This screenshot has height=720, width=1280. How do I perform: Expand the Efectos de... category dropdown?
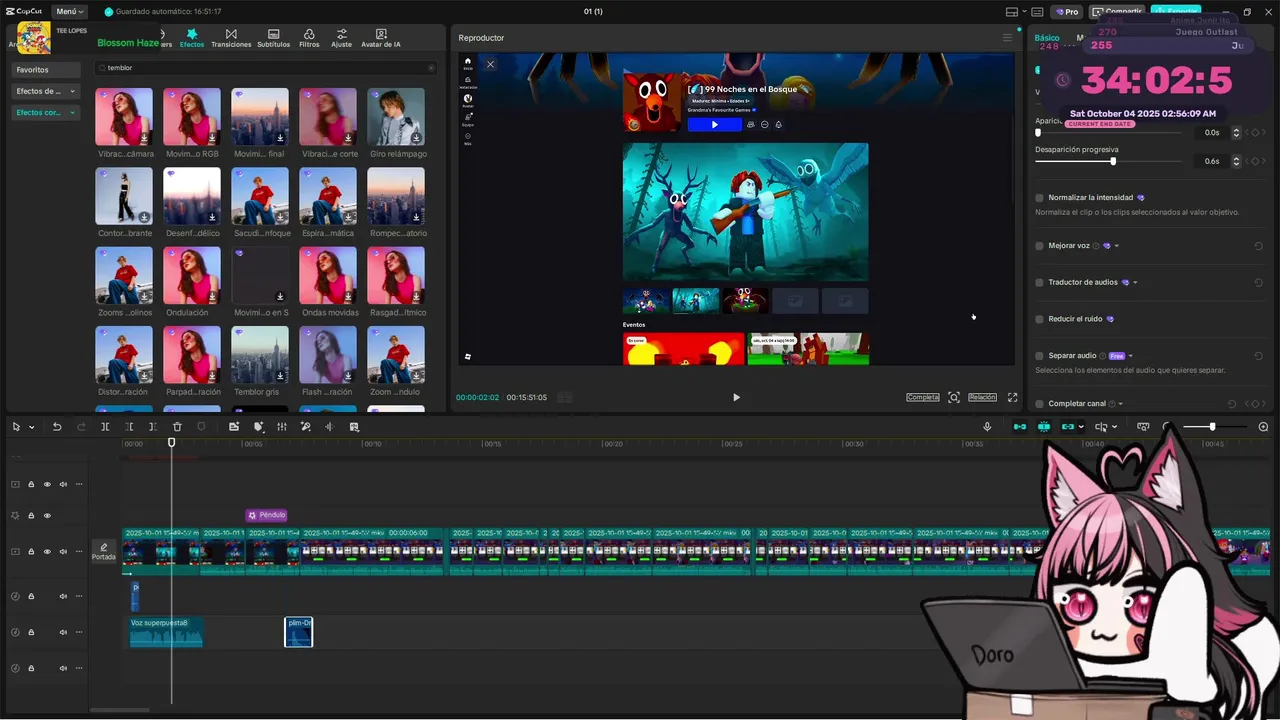coord(72,91)
